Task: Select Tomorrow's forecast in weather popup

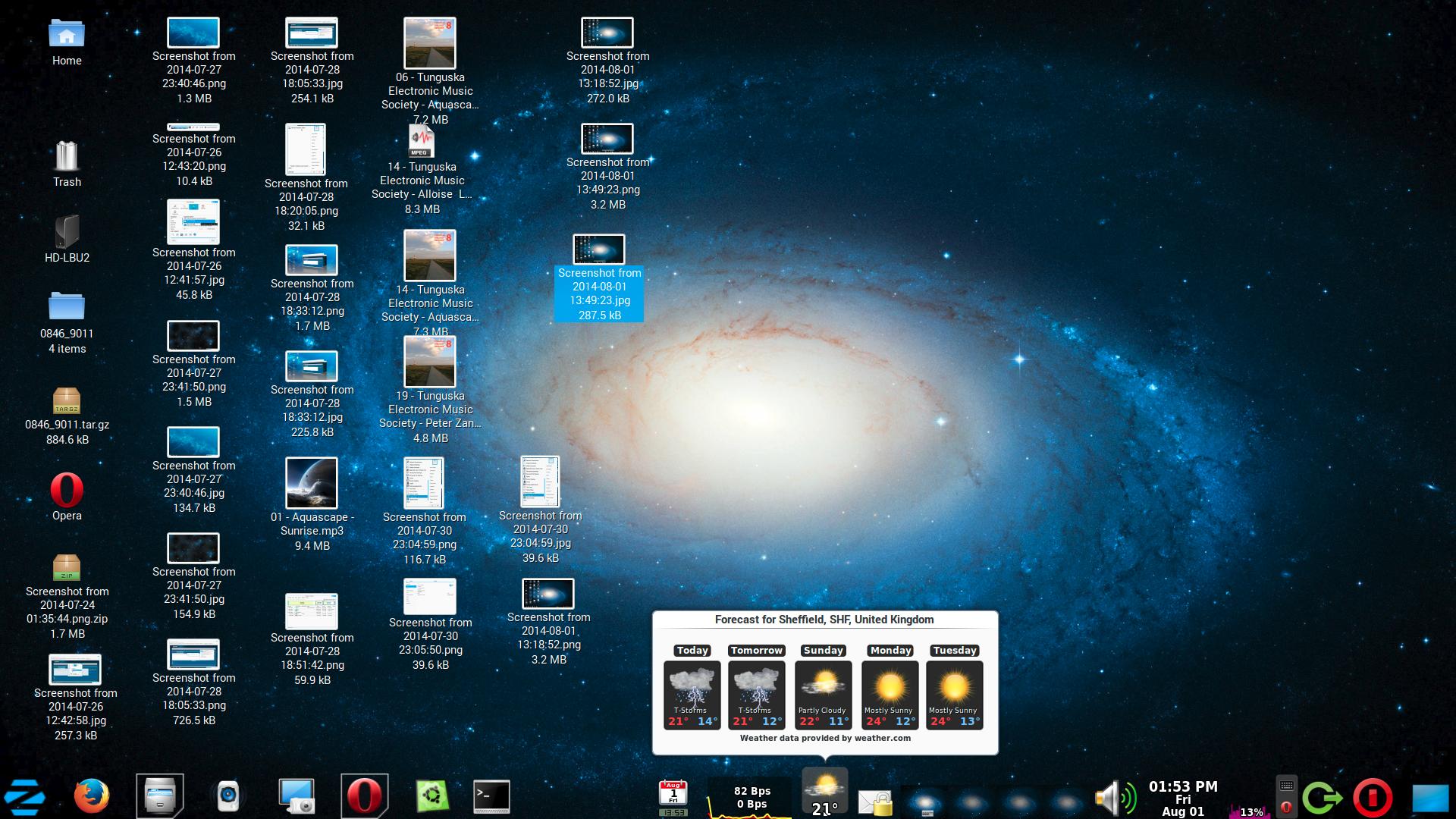Action: (756, 694)
